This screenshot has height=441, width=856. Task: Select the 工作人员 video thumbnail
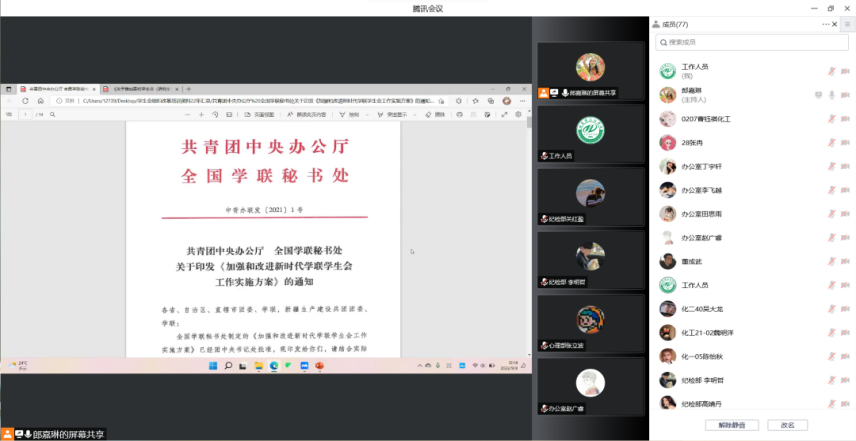point(591,134)
